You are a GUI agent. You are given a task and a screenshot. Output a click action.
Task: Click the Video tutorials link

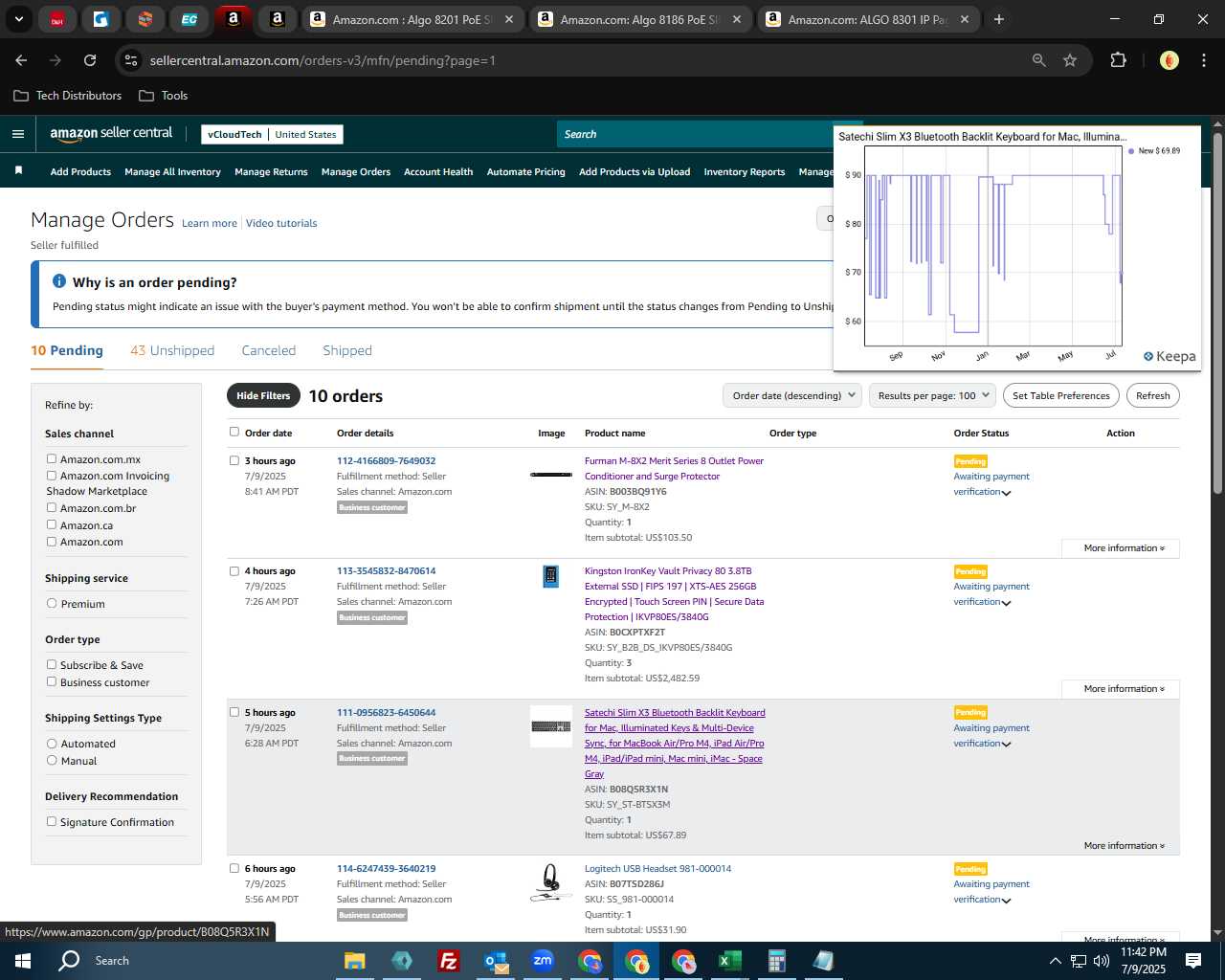(x=281, y=224)
